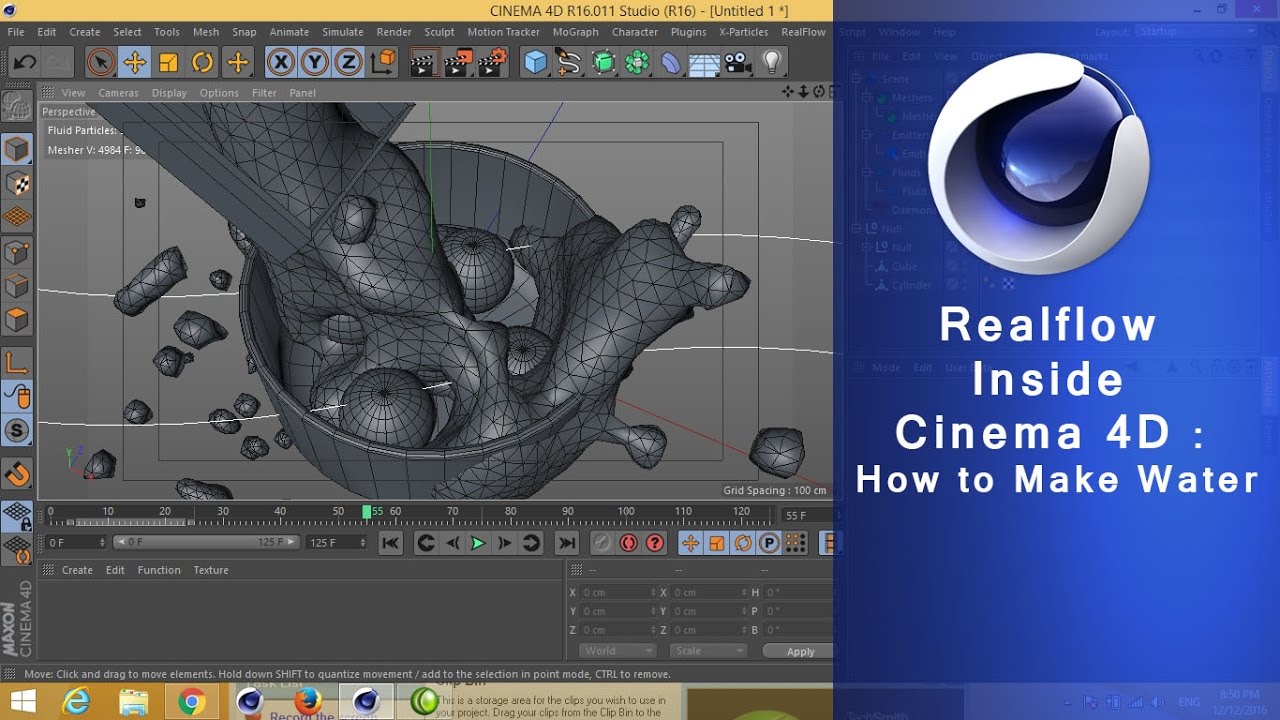Undo the last action with the Undo arrow

point(24,63)
